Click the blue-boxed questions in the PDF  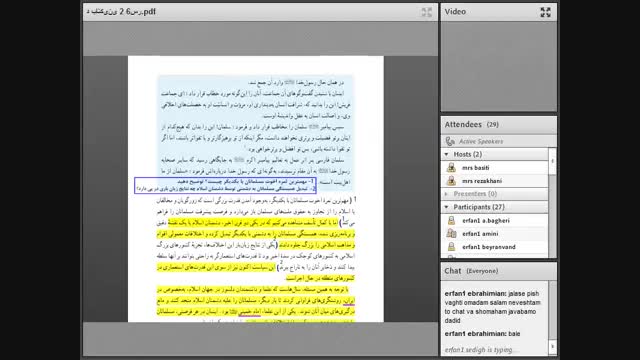(x=225, y=185)
